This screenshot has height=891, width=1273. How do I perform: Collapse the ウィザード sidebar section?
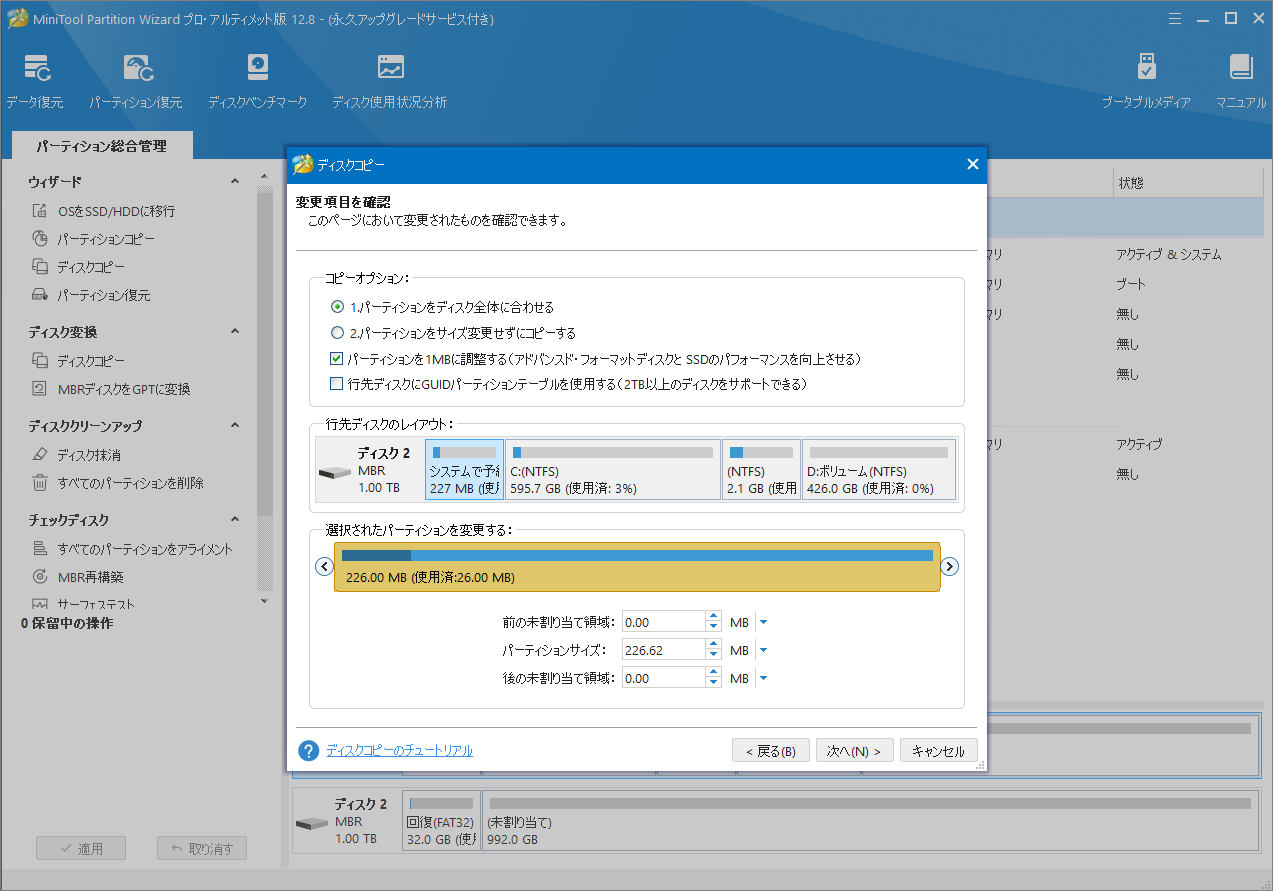234,180
